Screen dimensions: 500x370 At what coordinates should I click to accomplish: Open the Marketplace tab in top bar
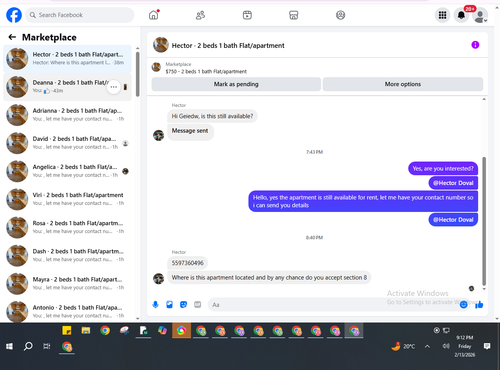[x=294, y=15]
